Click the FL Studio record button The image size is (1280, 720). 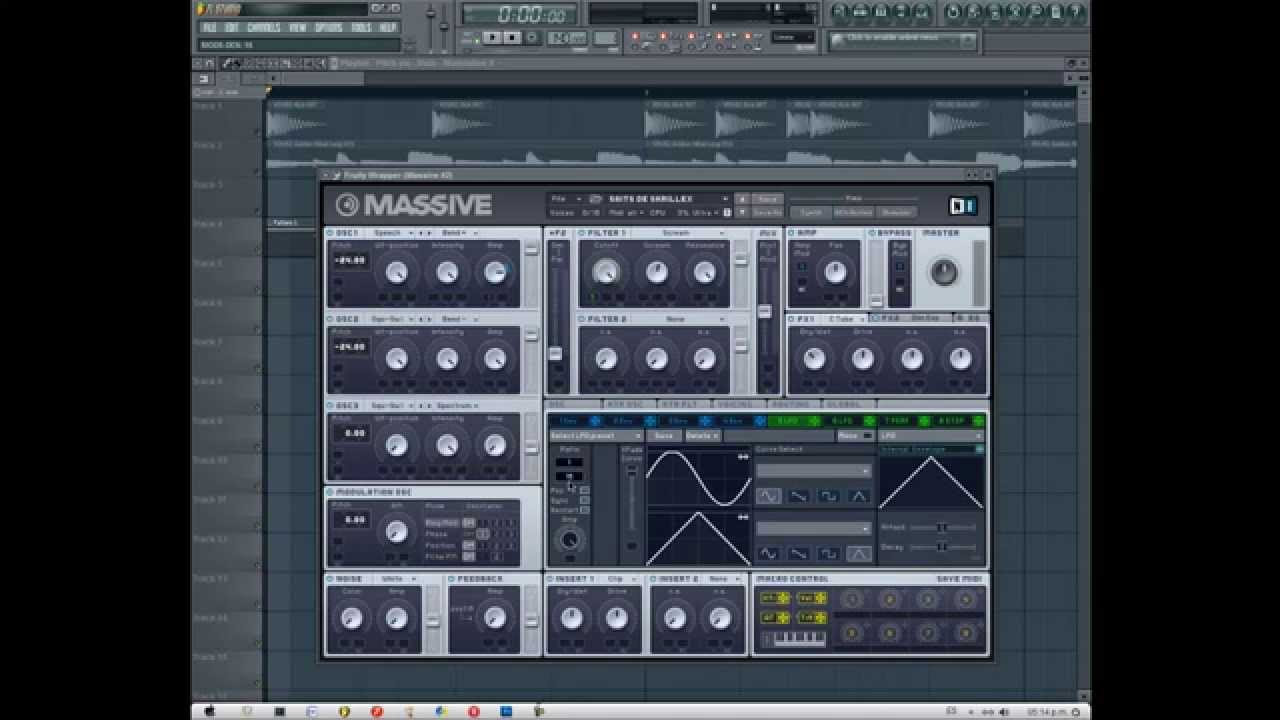(532, 37)
